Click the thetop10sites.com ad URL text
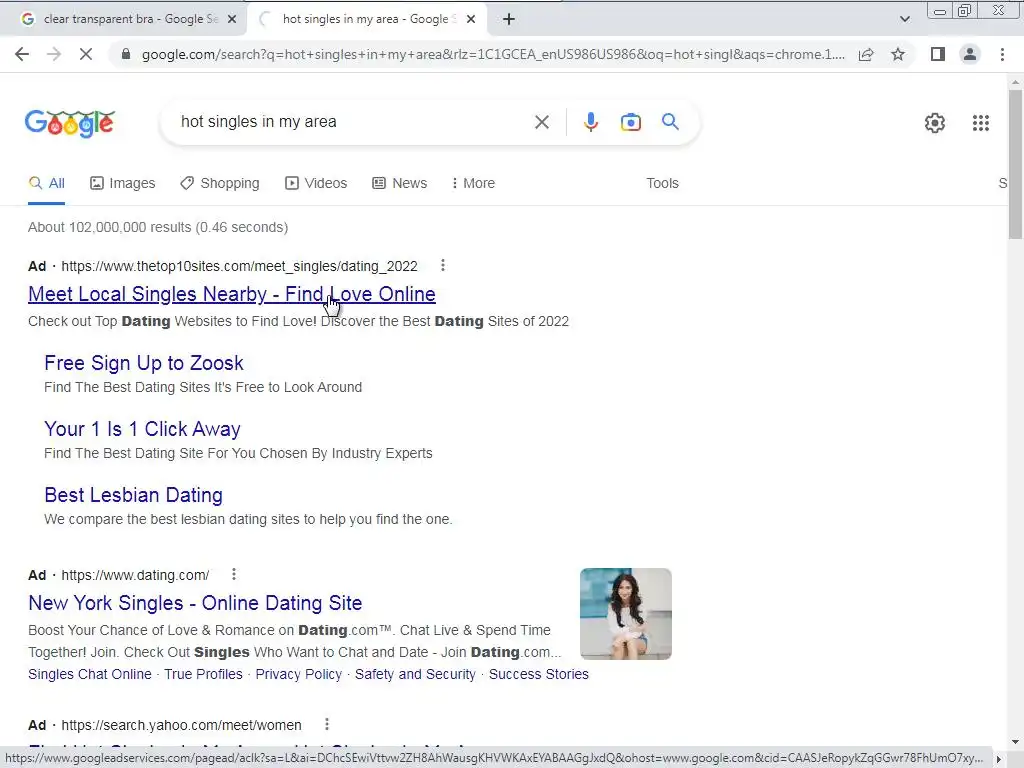 coord(239,266)
